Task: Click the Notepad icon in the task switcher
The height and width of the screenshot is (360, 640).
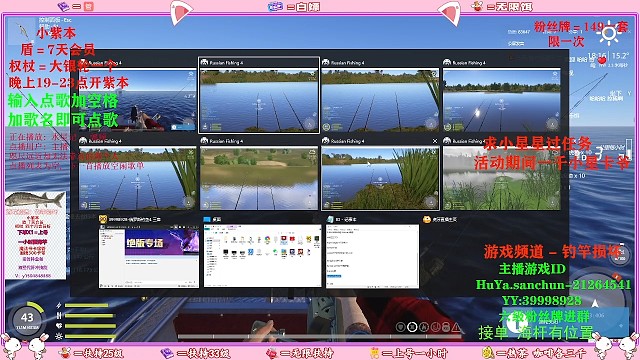Action: (x=330, y=219)
